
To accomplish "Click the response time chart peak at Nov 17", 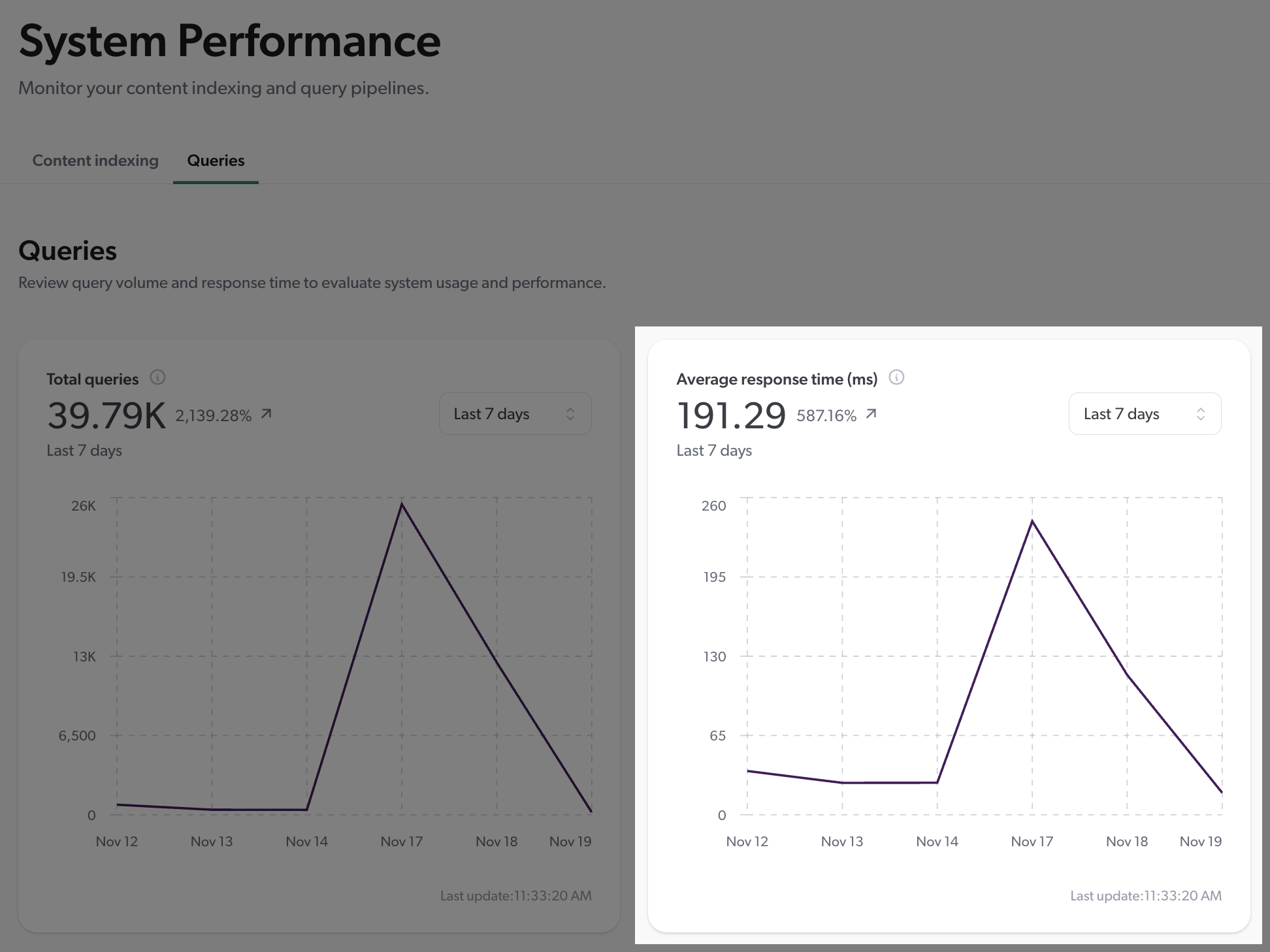I will click(1032, 521).
